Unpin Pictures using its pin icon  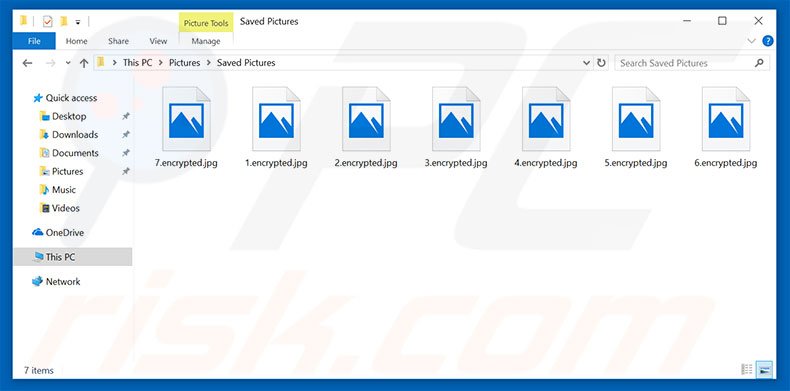(126, 171)
